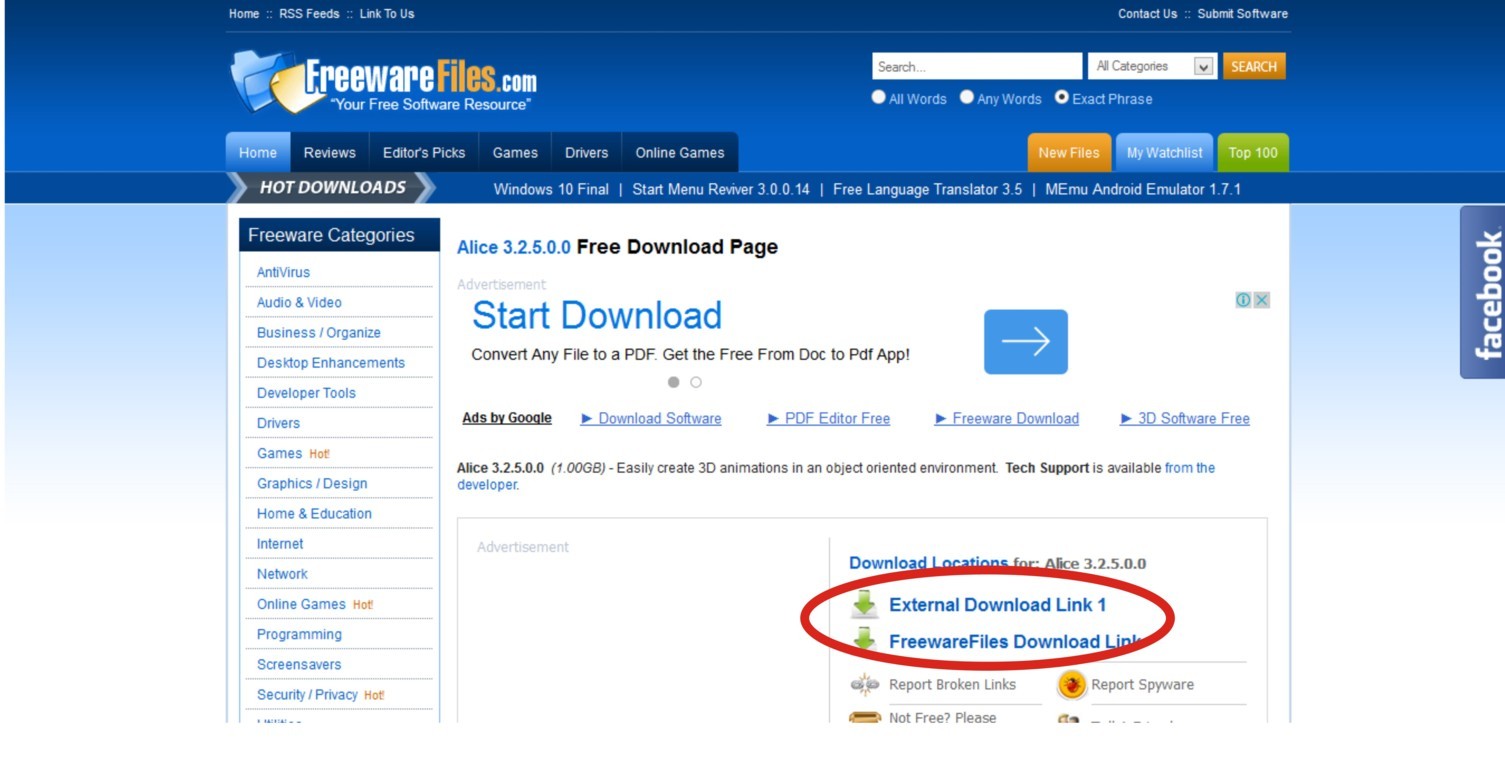This screenshot has width=1505, height=768.
Task: Click the blue arrow button in the ad
Action: click(x=1026, y=342)
